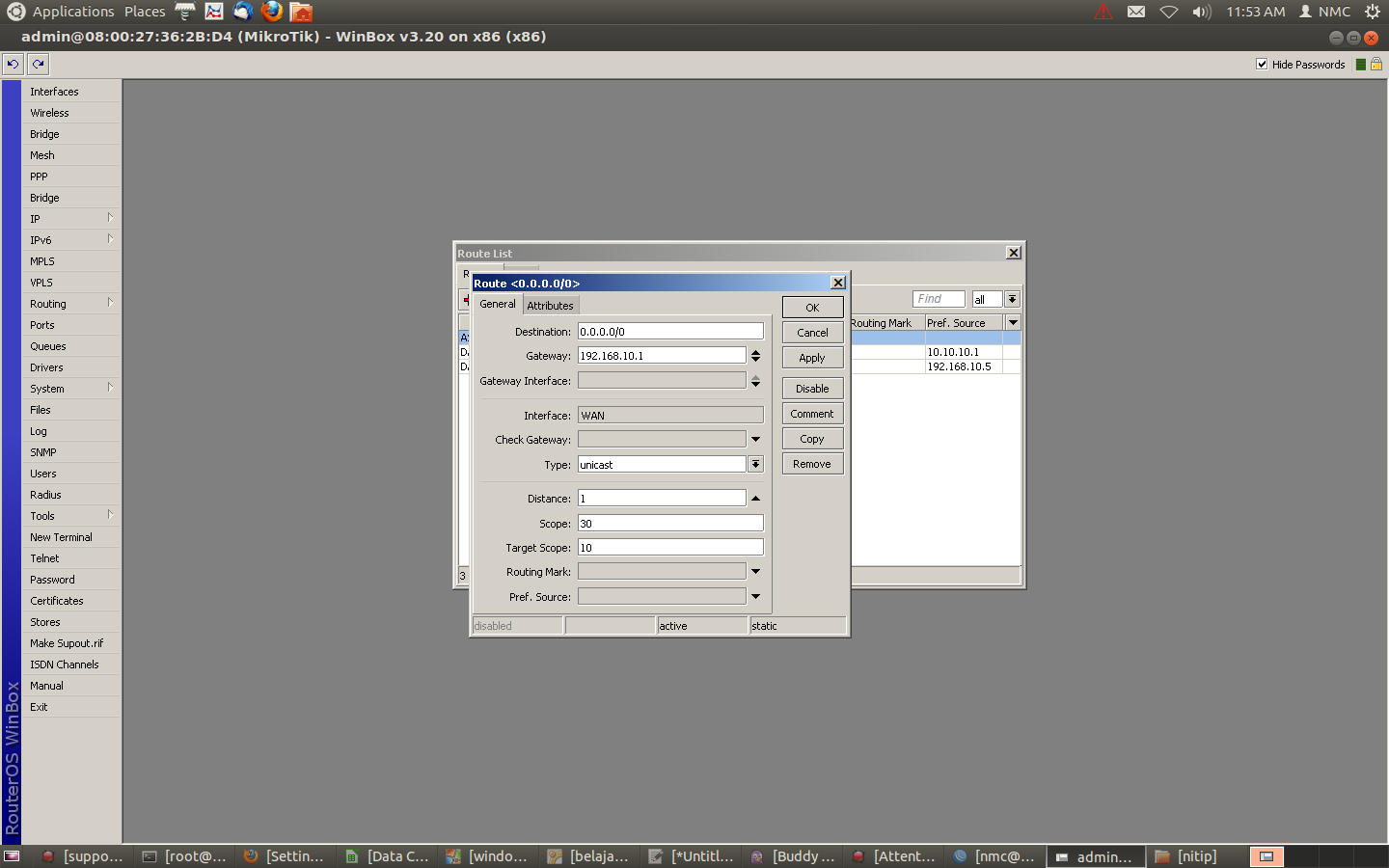Open the system monitor chart launcher
Image resolution: width=1389 pixels, height=868 pixels.
coord(214,12)
